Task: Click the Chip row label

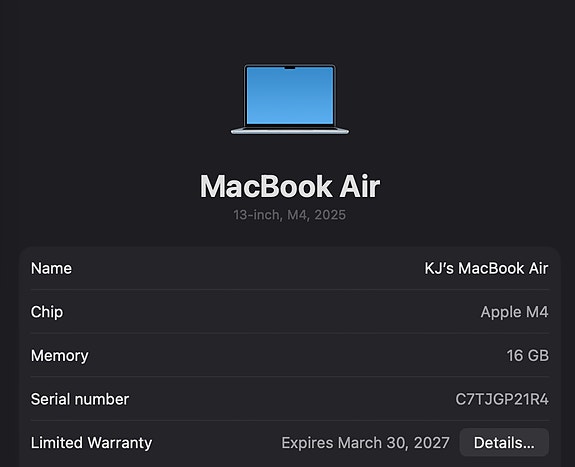Action: click(47, 312)
